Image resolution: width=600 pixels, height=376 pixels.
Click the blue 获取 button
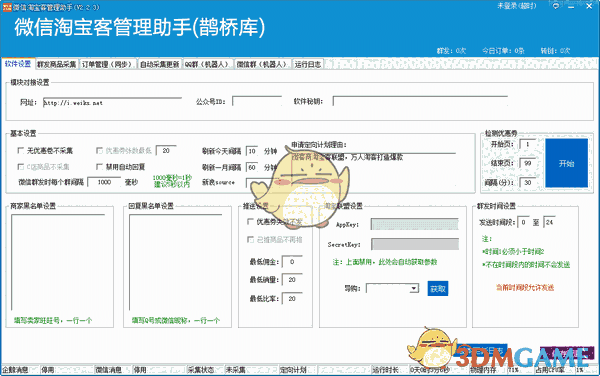[x=438, y=289]
